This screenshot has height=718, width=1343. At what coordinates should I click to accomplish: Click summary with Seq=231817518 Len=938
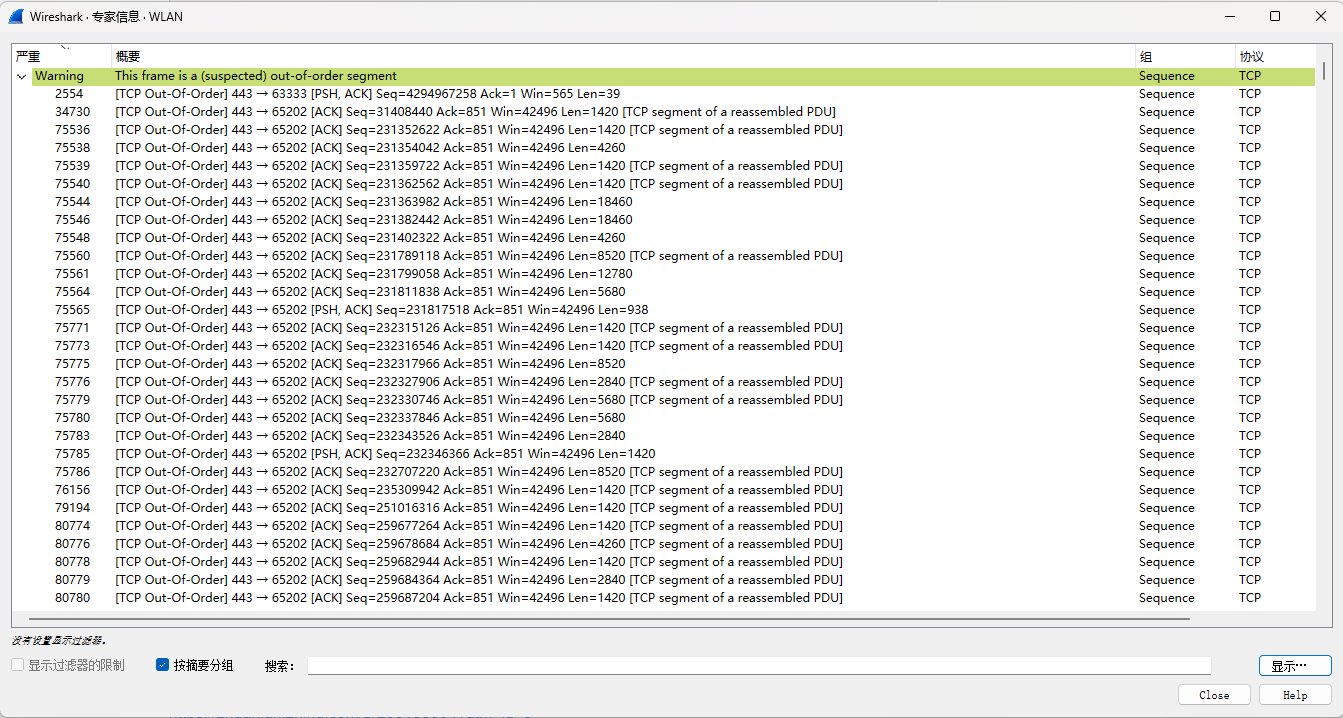(381, 310)
